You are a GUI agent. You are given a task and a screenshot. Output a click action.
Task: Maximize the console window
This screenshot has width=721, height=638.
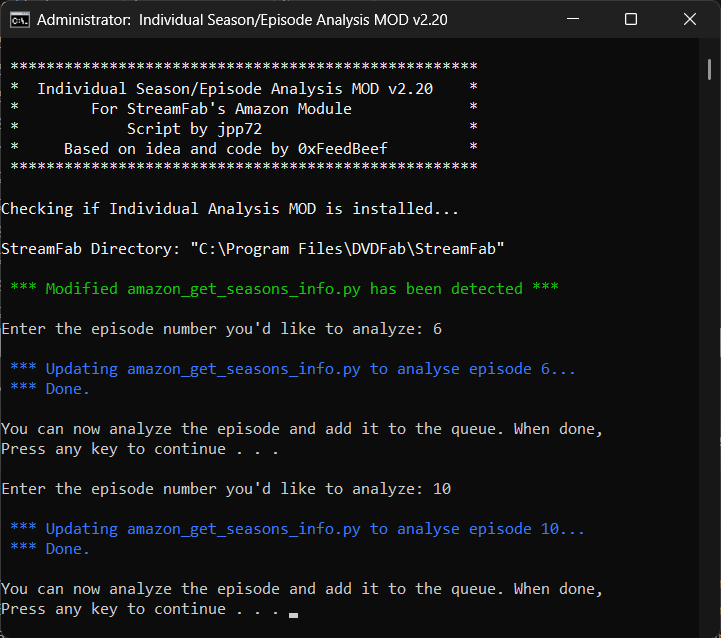(x=631, y=19)
